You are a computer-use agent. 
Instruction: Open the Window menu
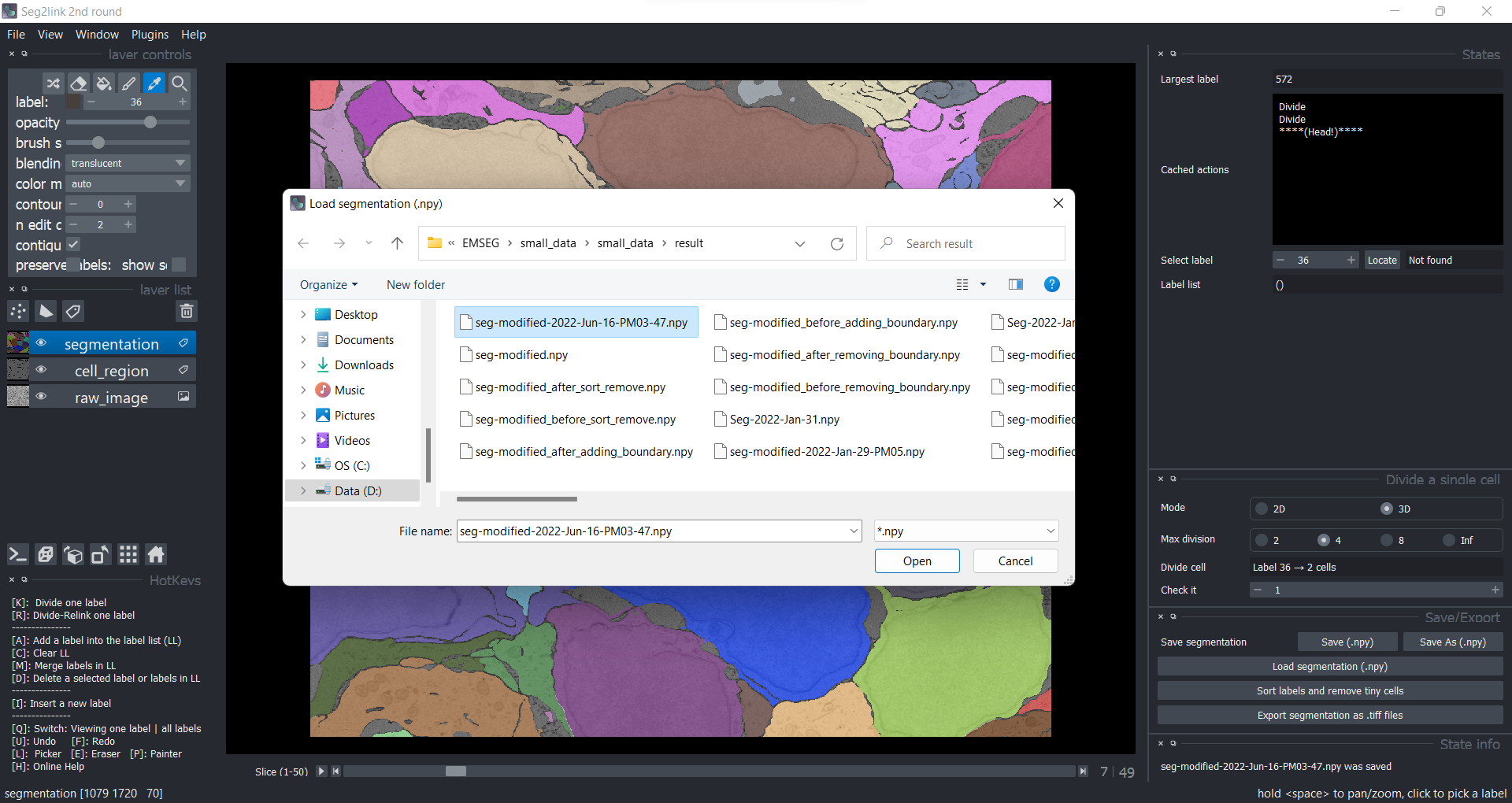click(97, 34)
